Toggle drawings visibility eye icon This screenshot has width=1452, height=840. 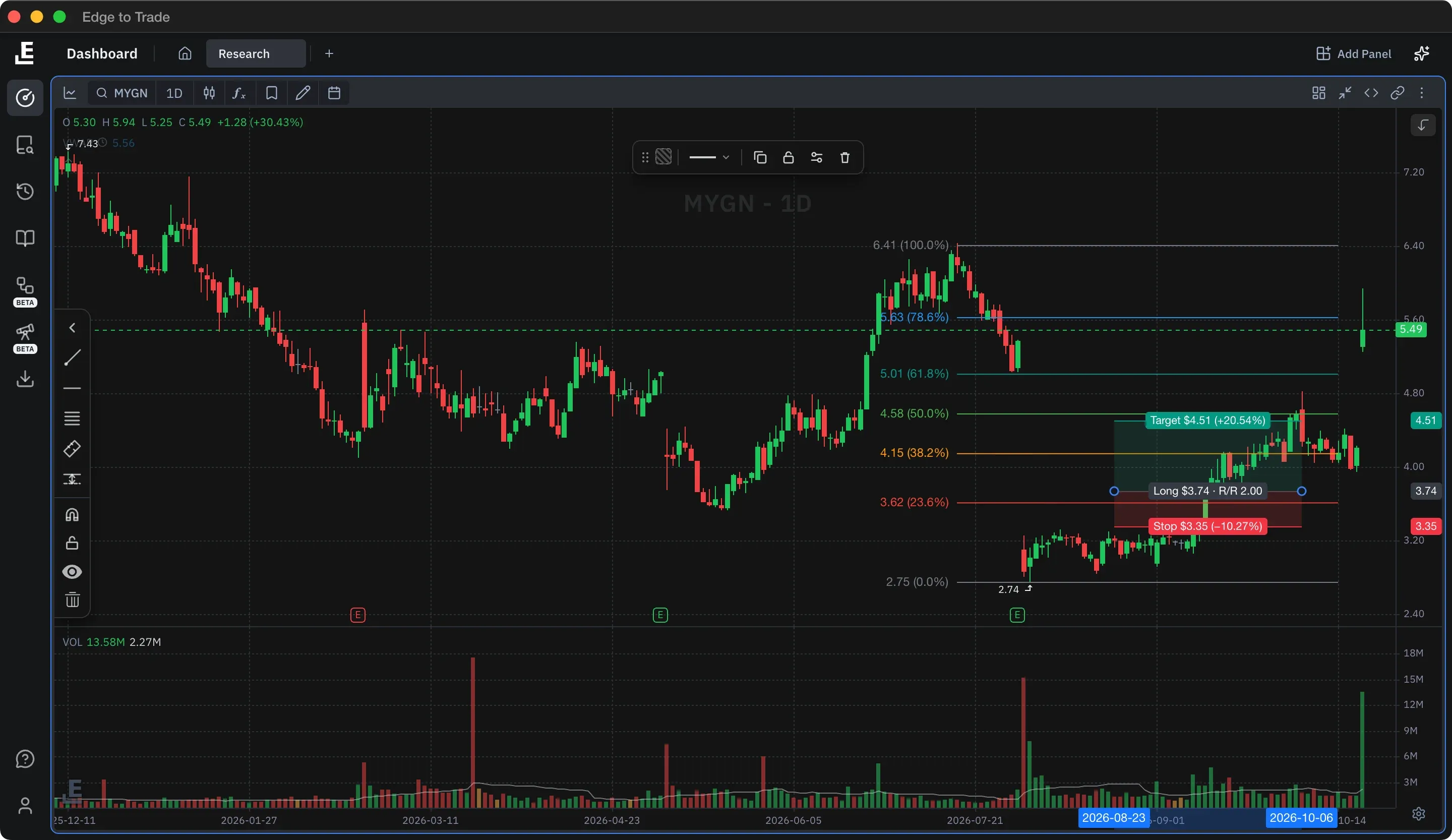72,572
